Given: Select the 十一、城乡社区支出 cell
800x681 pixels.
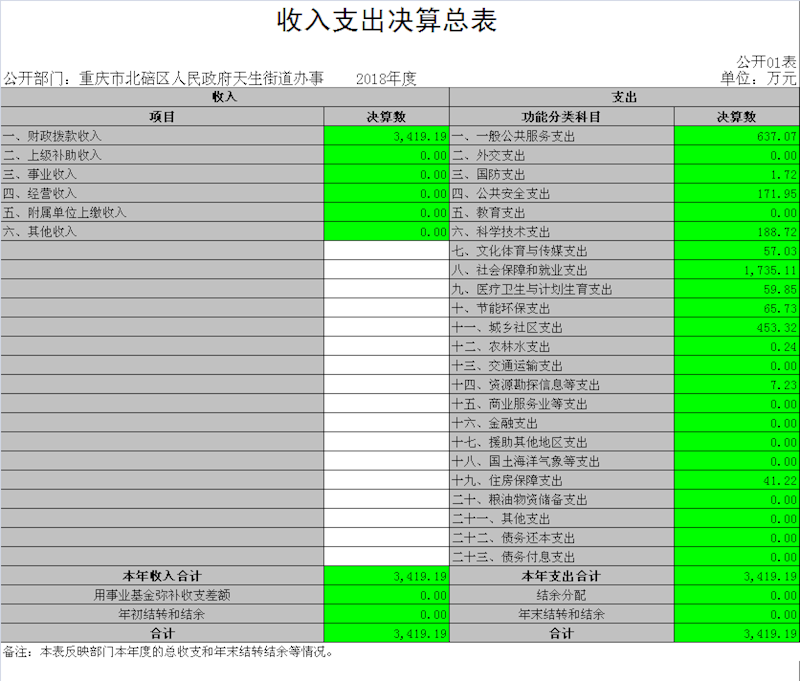Looking at the screenshot, I should (x=562, y=327).
